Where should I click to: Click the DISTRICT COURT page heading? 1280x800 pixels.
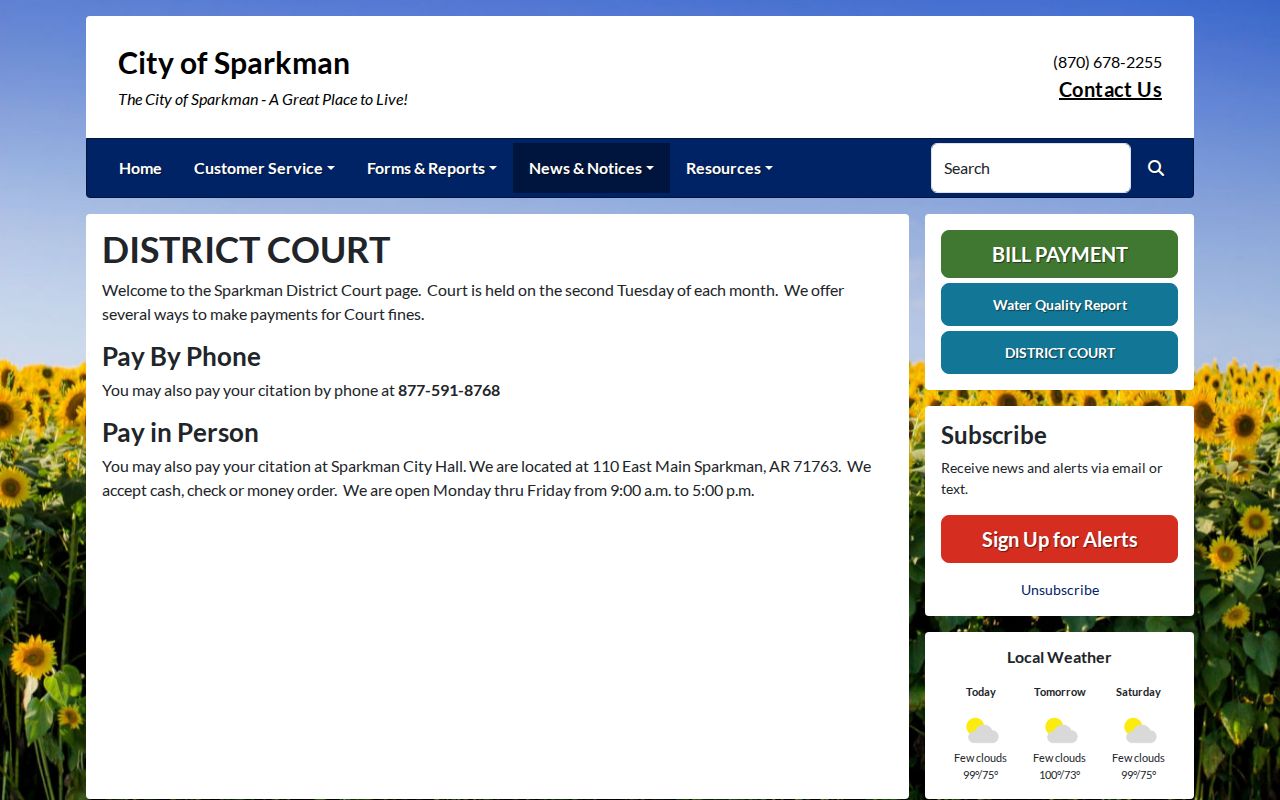point(246,250)
